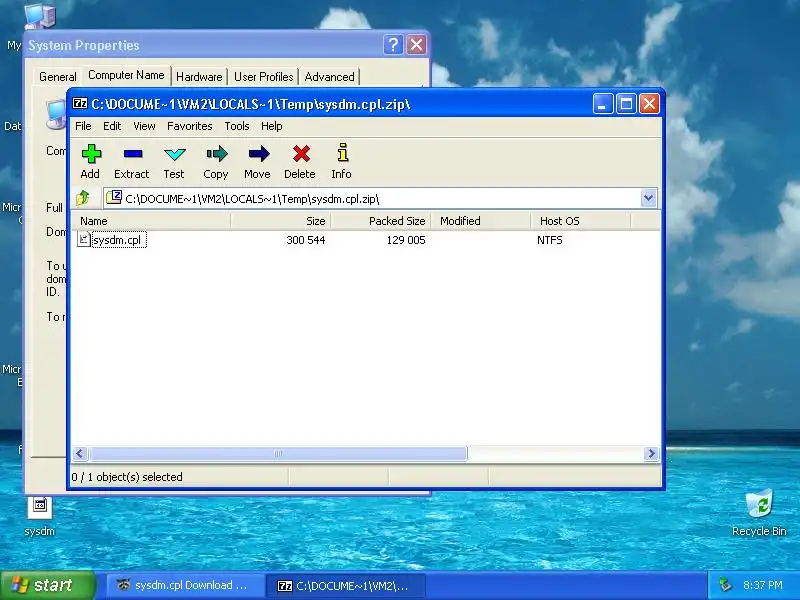Click the horizontal scrollbar thumb
The height and width of the screenshot is (600, 800).
[x=278, y=453]
